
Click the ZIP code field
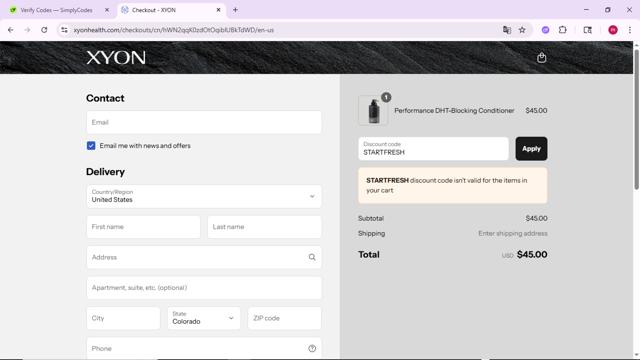click(x=284, y=318)
